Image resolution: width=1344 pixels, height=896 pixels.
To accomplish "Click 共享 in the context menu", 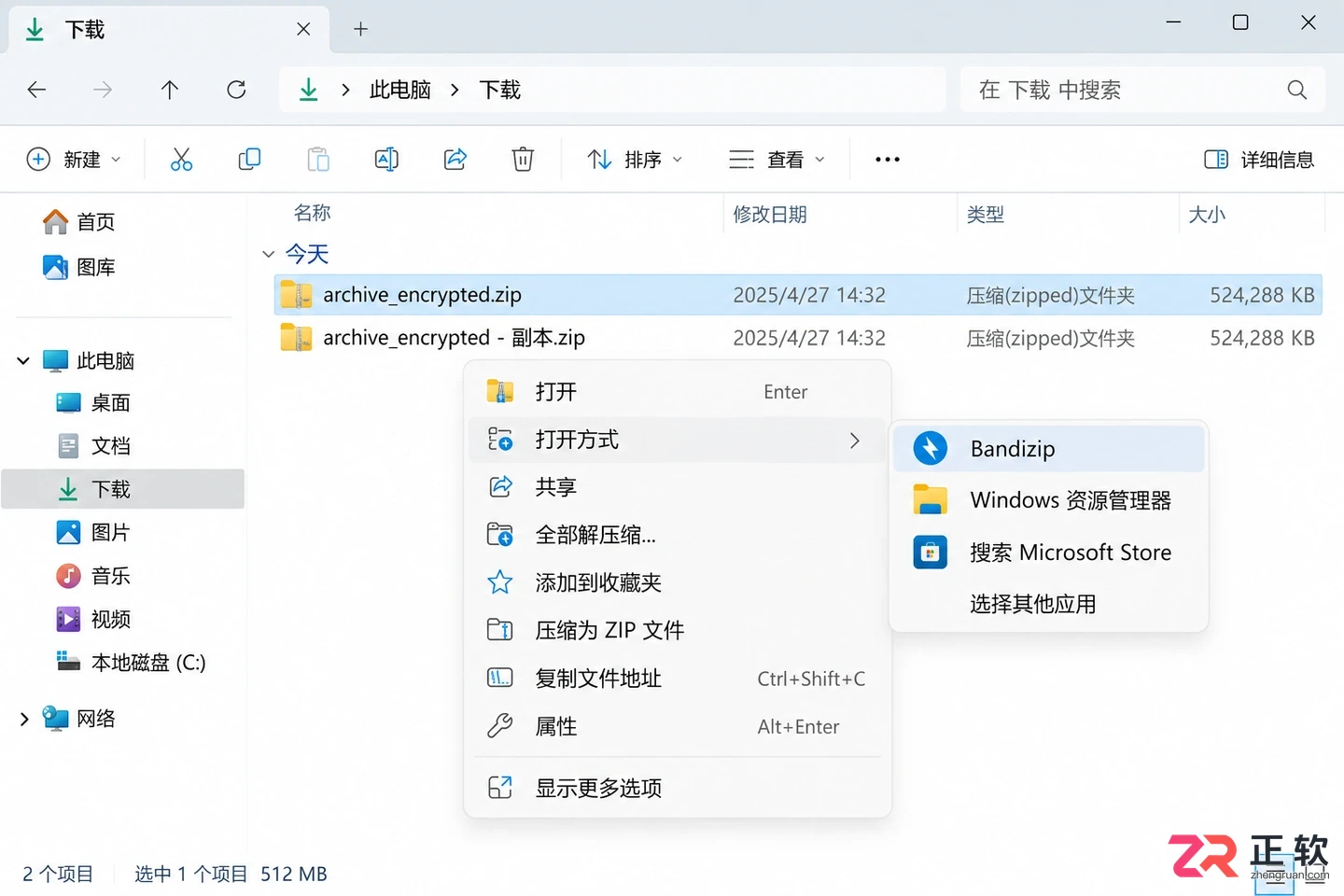I will pos(678,487).
